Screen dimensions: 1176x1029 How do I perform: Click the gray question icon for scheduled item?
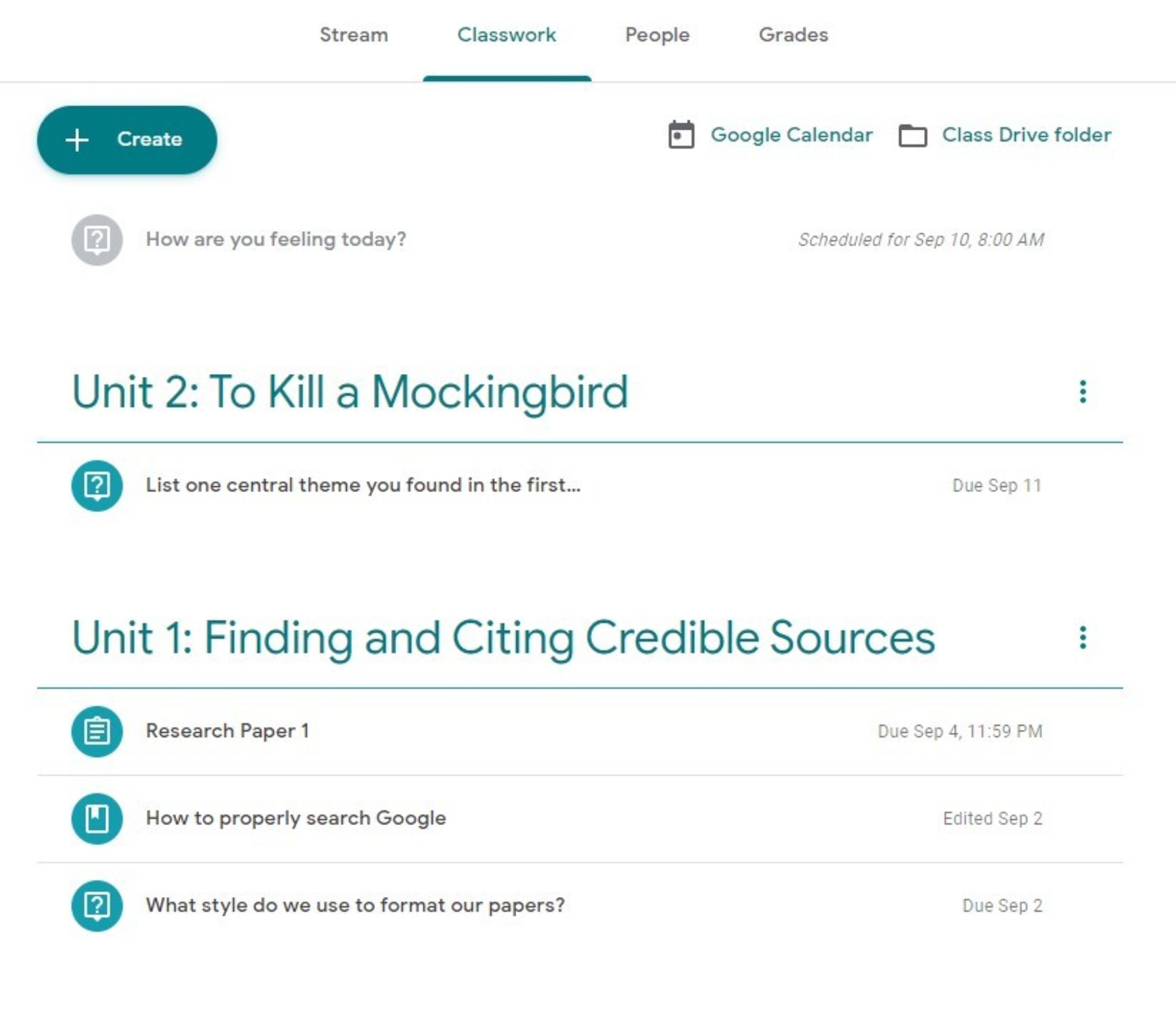click(x=96, y=240)
